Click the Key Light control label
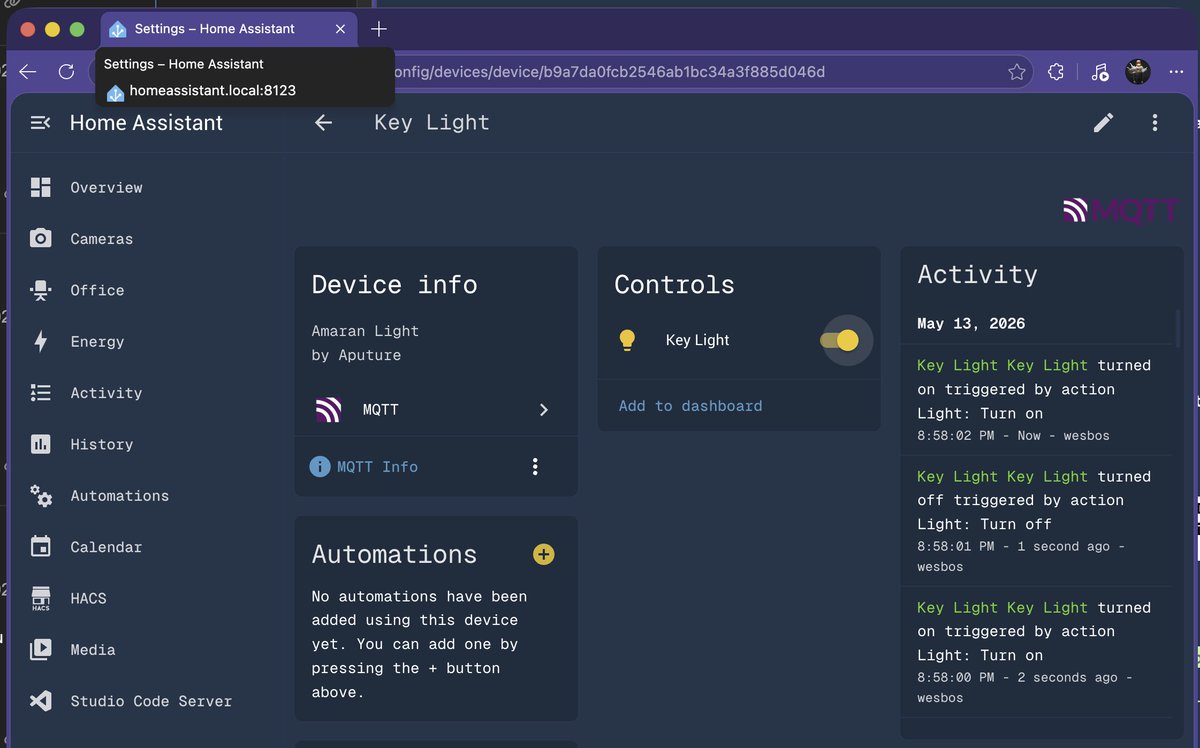The width and height of the screenshot is (1200, 748). pos(697,340)
